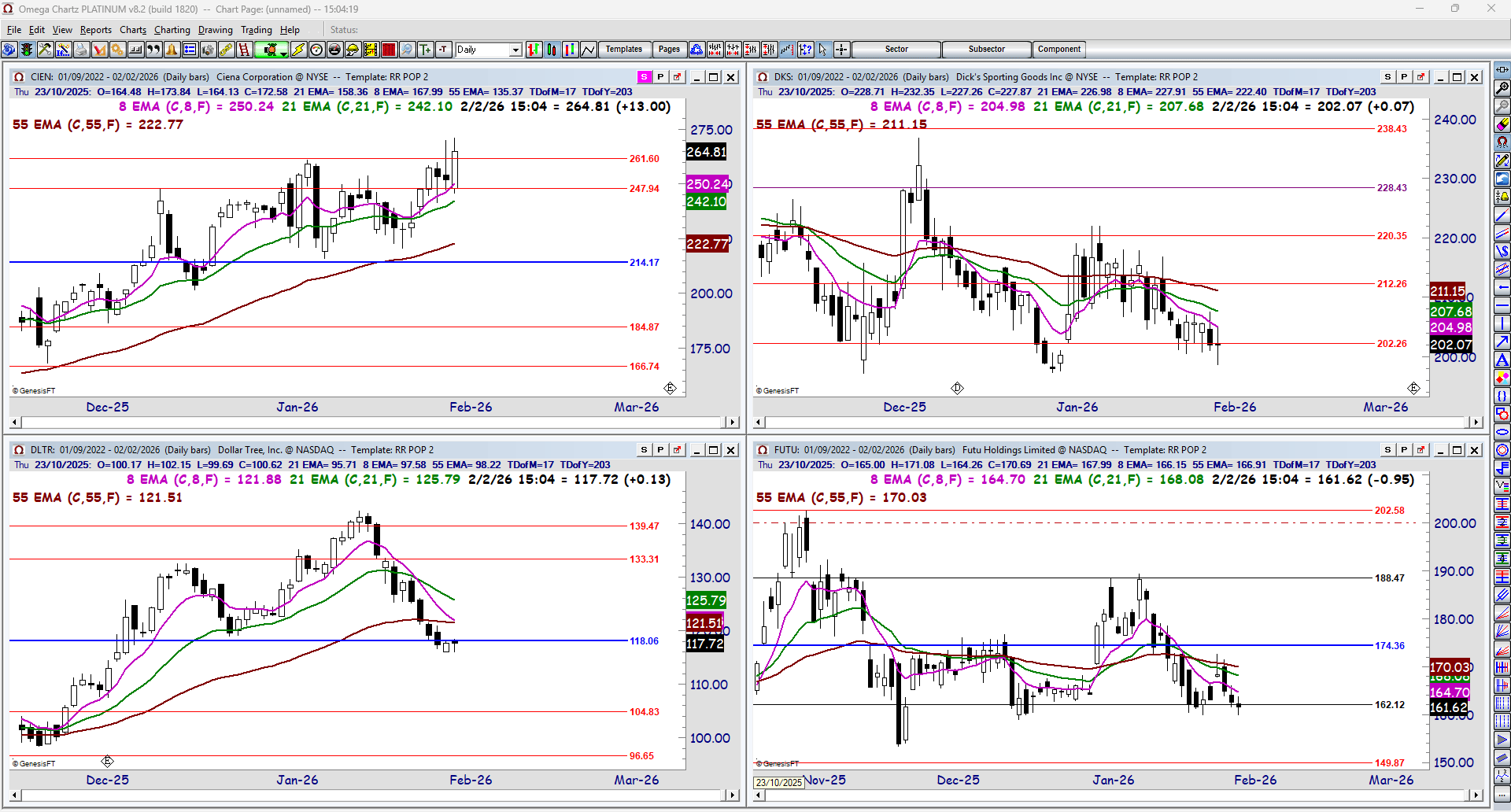Click the recycle triangle toolbar icon
This screenshot has height=812, width=1511.
tap(696, 50)
